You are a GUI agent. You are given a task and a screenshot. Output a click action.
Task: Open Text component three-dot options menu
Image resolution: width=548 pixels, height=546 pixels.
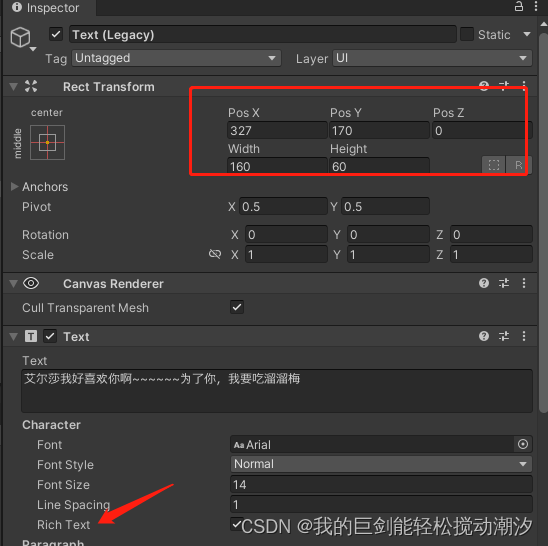(524, 336)
